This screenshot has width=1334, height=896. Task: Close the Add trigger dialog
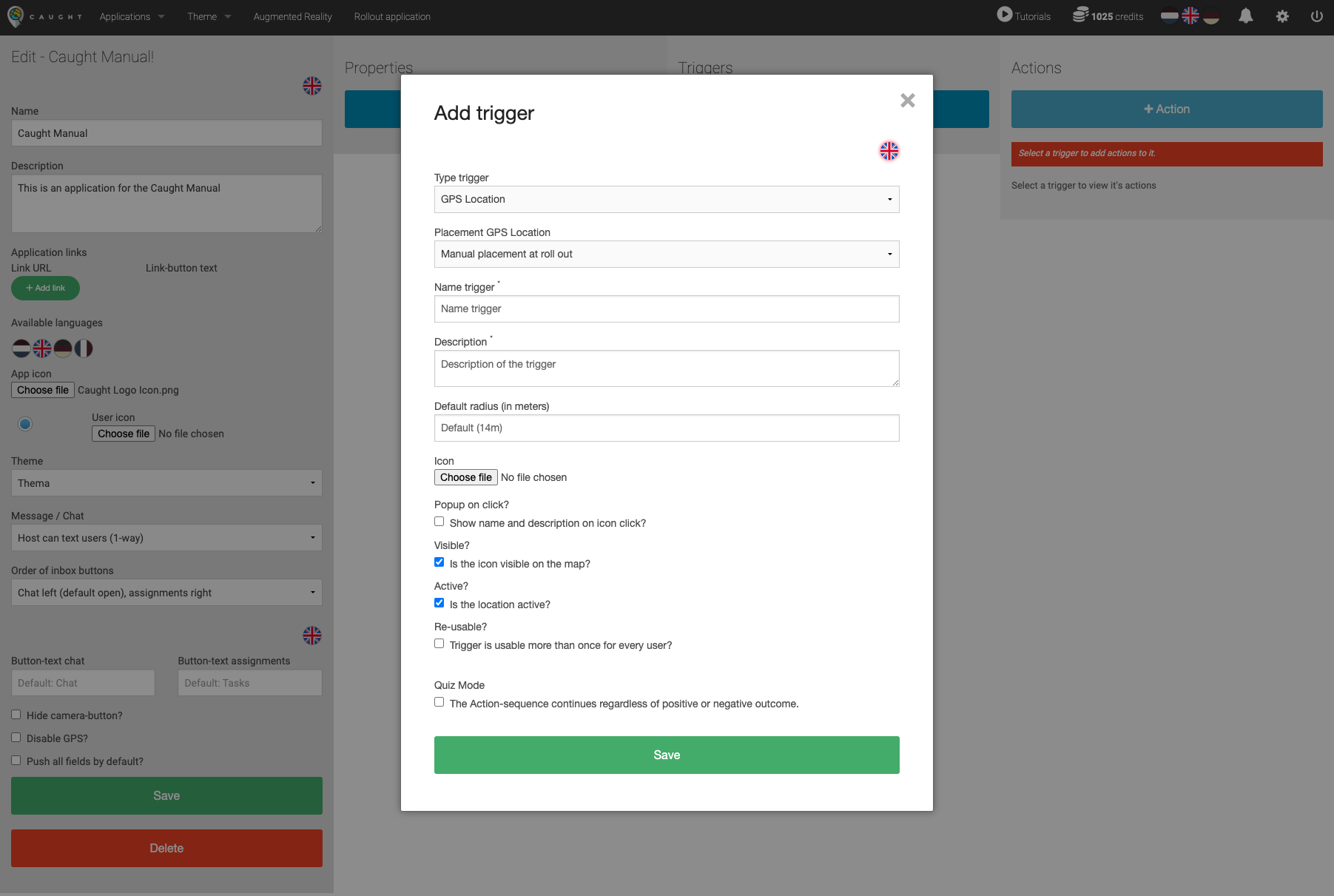coord(907,101)
